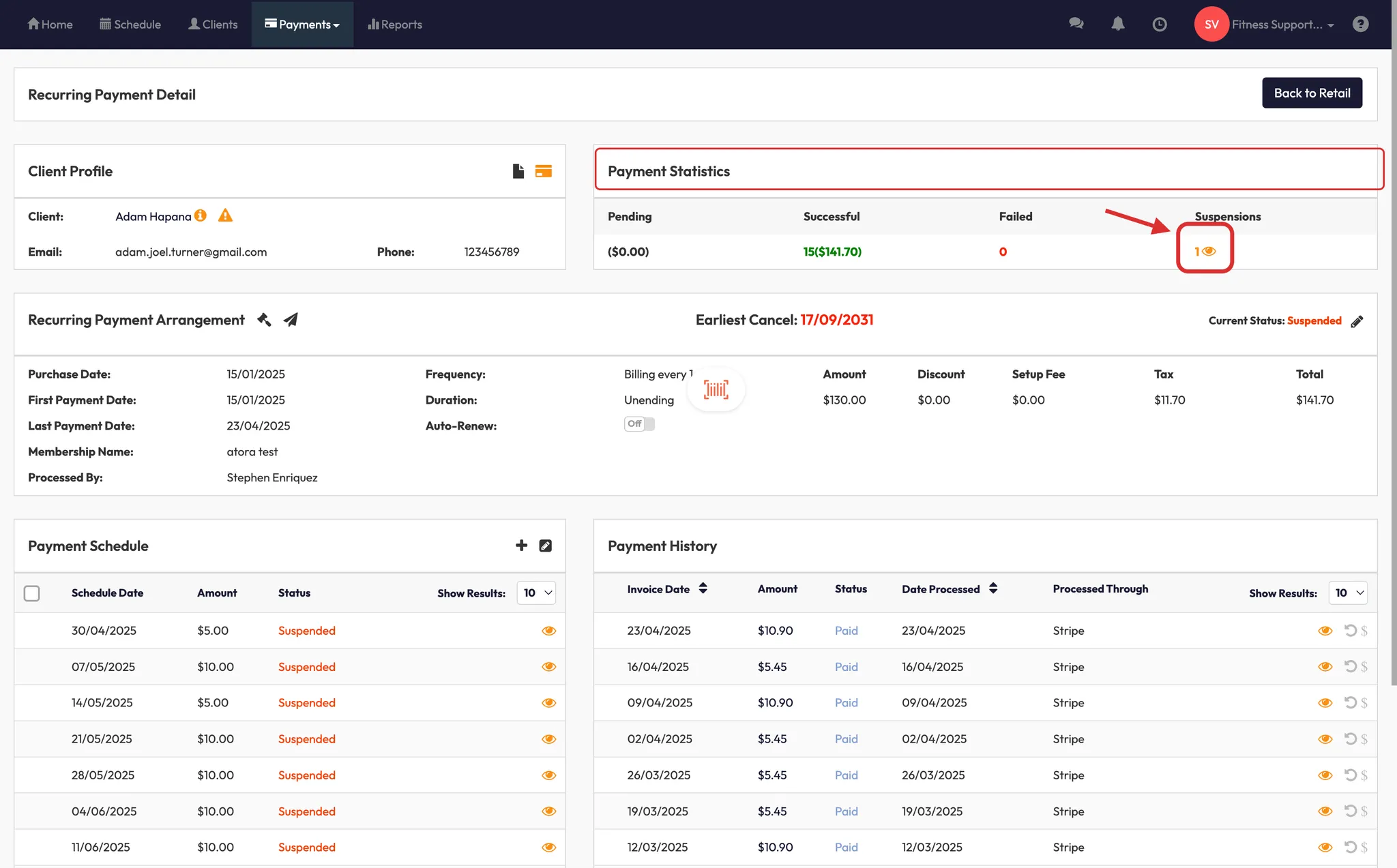The image size is (1397, 868).
Task: Open the credit card icon in Client Profile
Action: coord(543,171)
